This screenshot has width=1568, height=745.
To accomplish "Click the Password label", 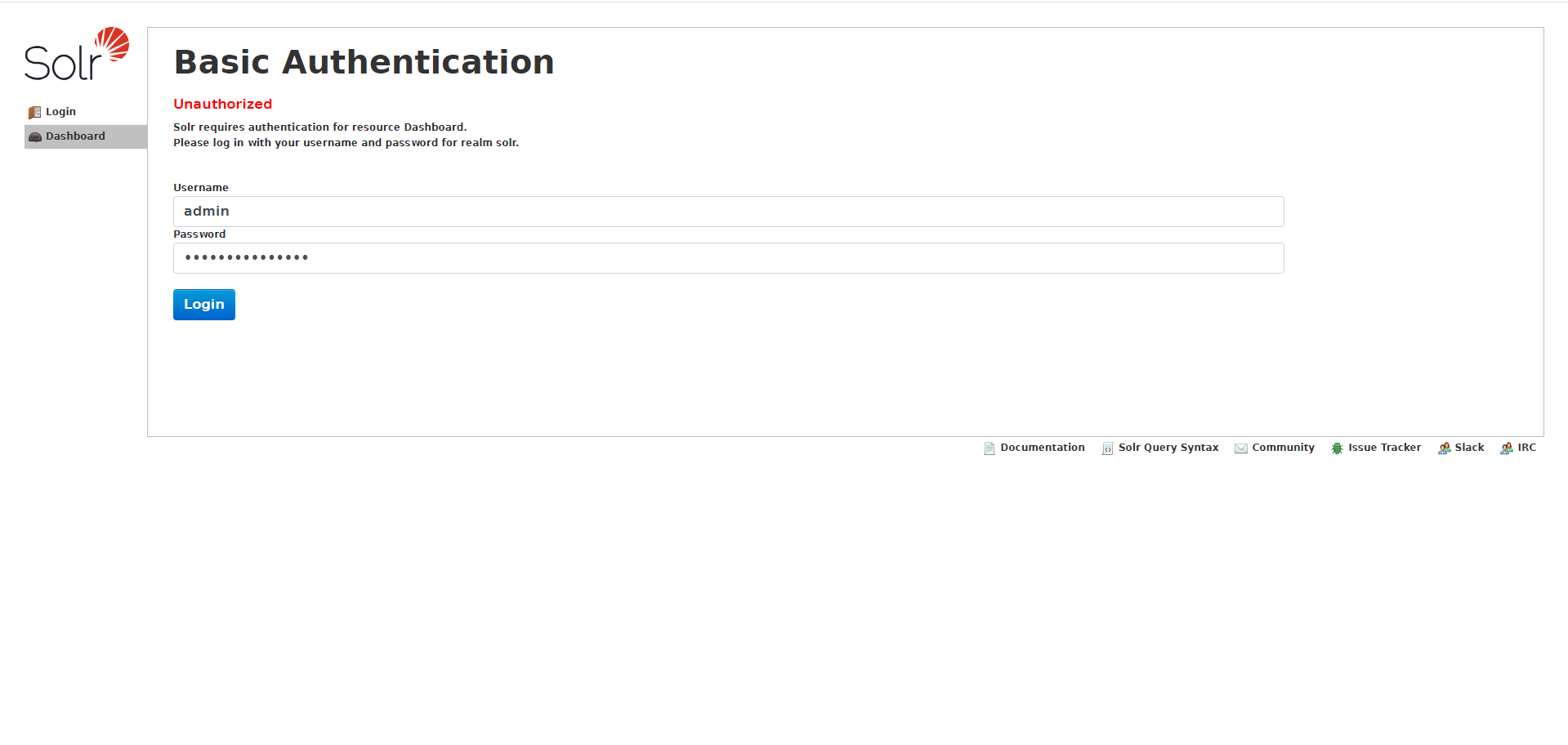I will (199, 234).
